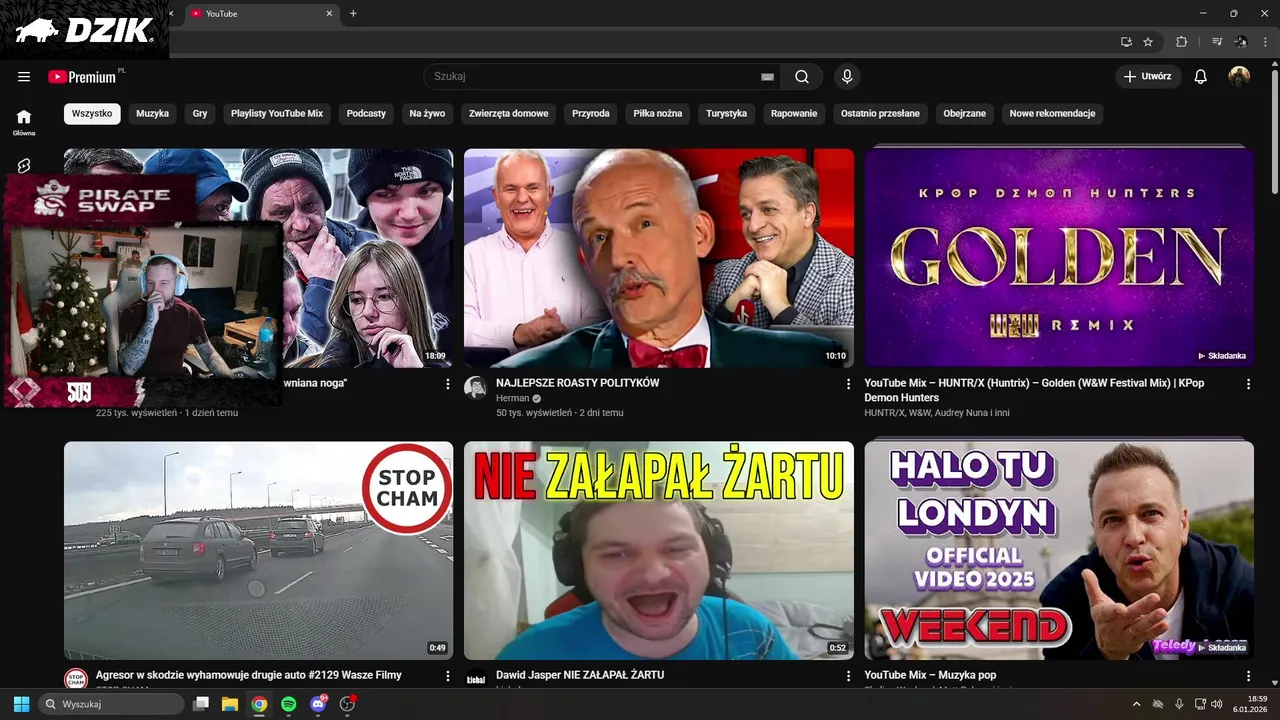Open the STOP CHAM dashcam thumbnail
Viewport: 1280px width, 720px height.
click(x=258, y=550)
